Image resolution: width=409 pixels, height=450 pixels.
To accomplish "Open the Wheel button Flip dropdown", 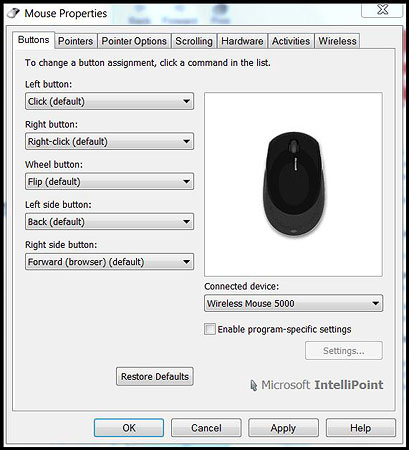I will click(109, 181).
